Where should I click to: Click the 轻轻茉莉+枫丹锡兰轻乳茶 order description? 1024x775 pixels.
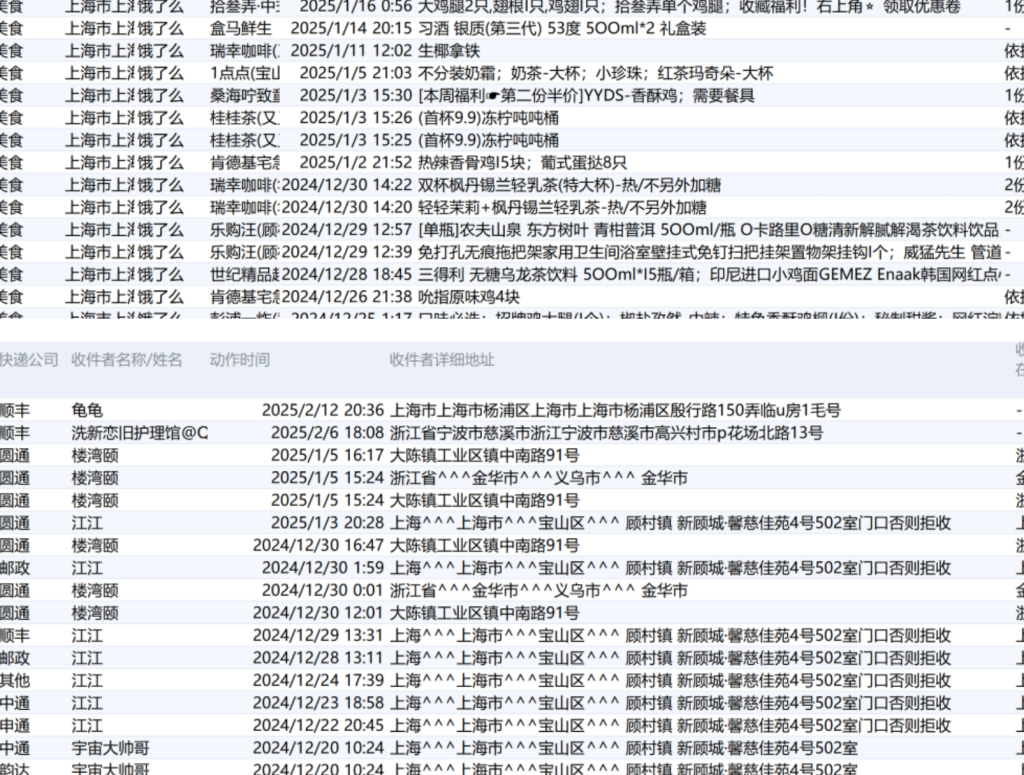point(562,208)
